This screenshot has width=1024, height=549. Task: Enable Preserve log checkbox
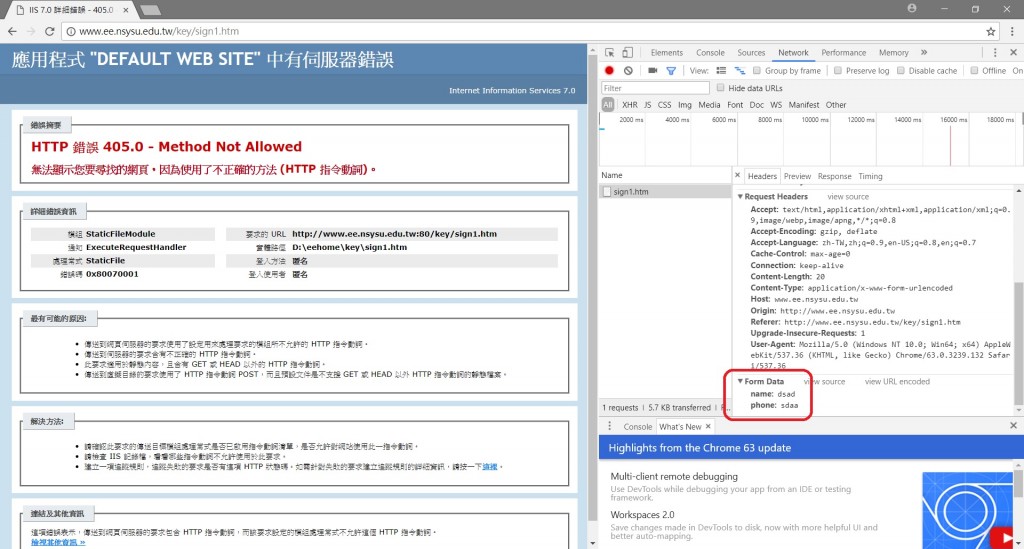[x=838, y=71]
